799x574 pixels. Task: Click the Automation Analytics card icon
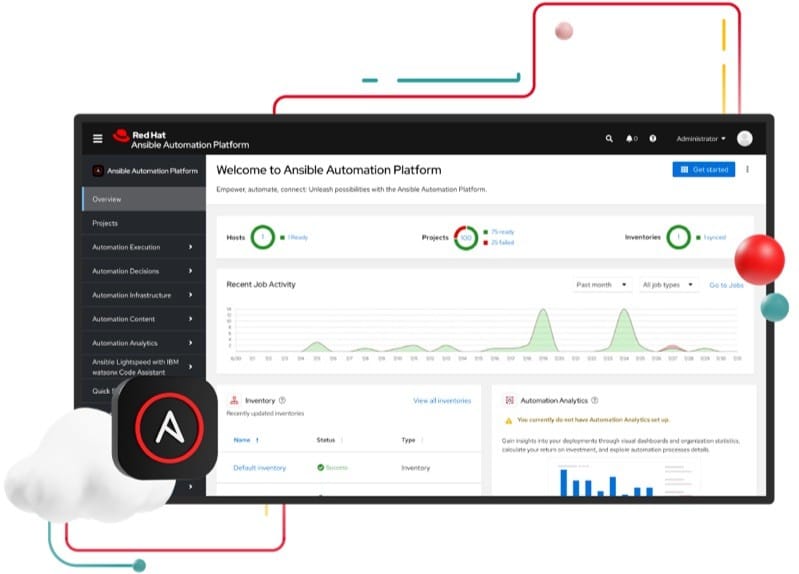click(509, 400)
